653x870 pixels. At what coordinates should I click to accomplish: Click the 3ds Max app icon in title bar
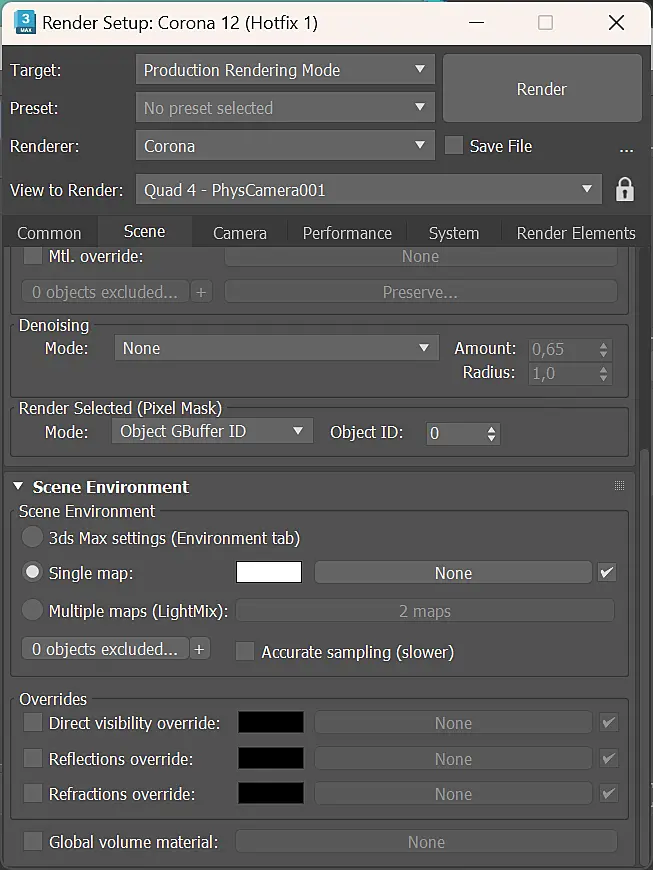click(25, 23)
